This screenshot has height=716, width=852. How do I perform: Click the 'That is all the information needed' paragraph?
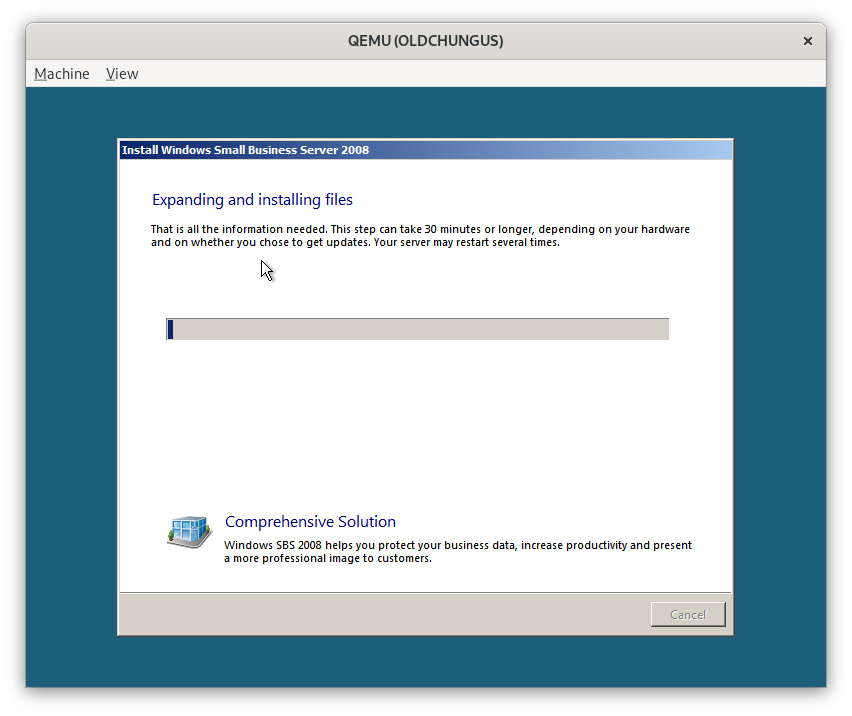click(x=420, y=236)
